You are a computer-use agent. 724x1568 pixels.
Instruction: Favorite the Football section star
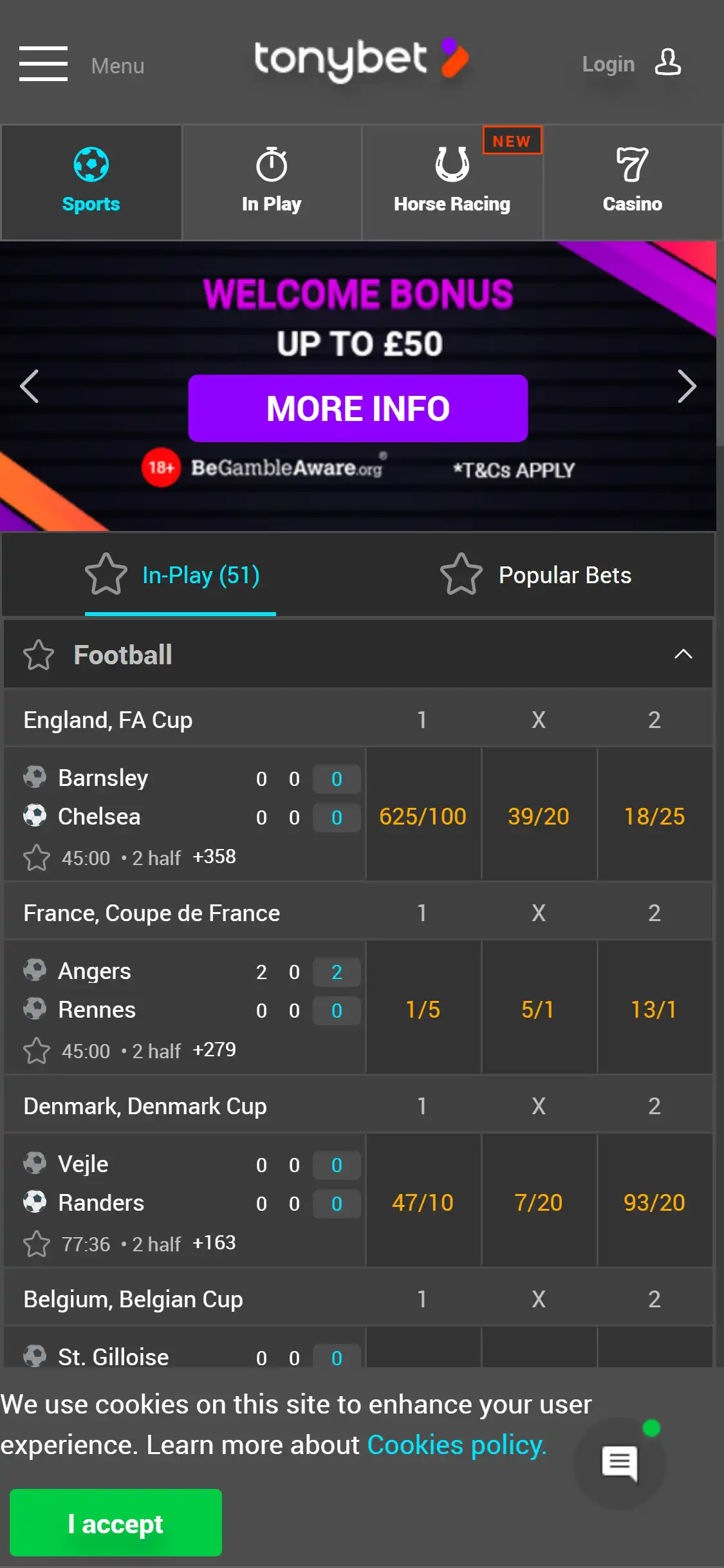[39, 655]
